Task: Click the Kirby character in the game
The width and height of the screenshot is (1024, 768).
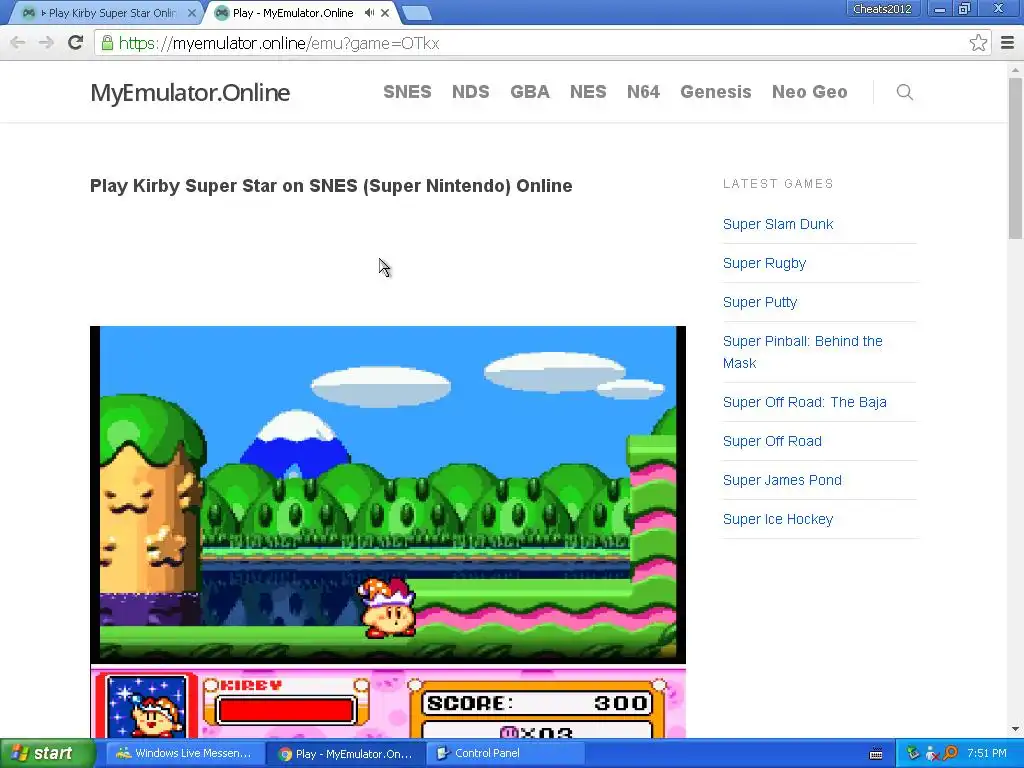Action: [x=388, y=608]
